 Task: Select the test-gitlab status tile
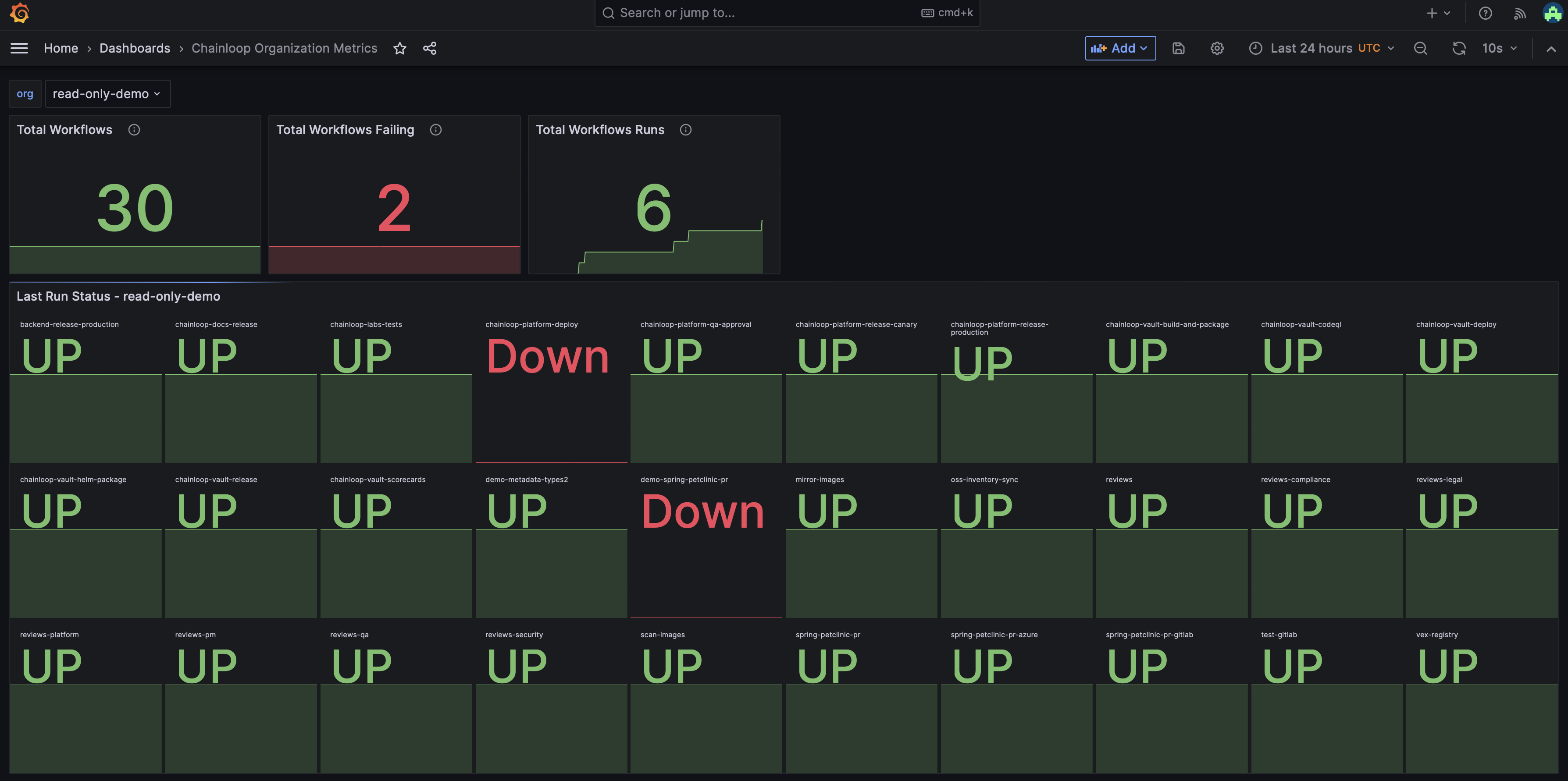(1327, 699)
